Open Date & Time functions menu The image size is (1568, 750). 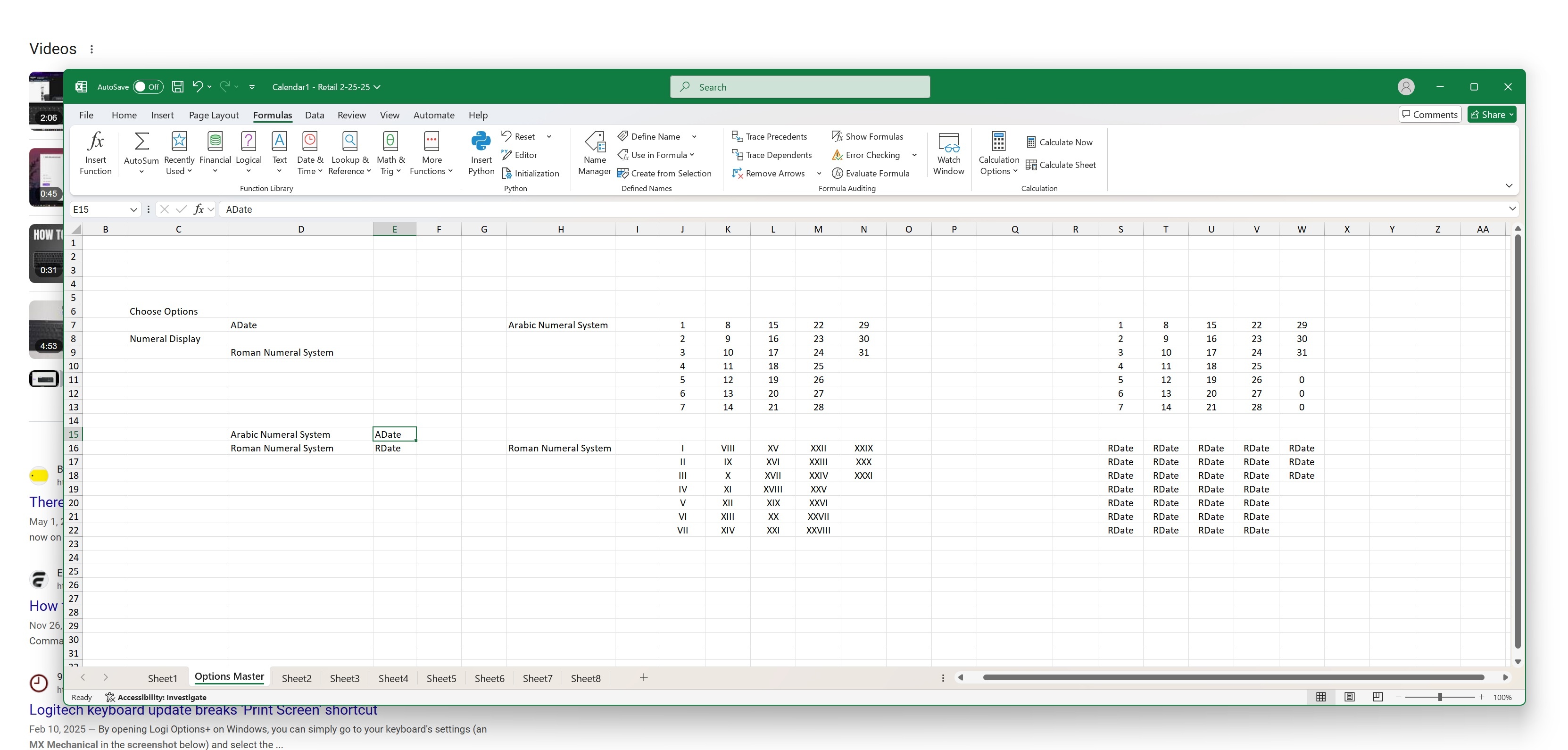pos(310,153)
